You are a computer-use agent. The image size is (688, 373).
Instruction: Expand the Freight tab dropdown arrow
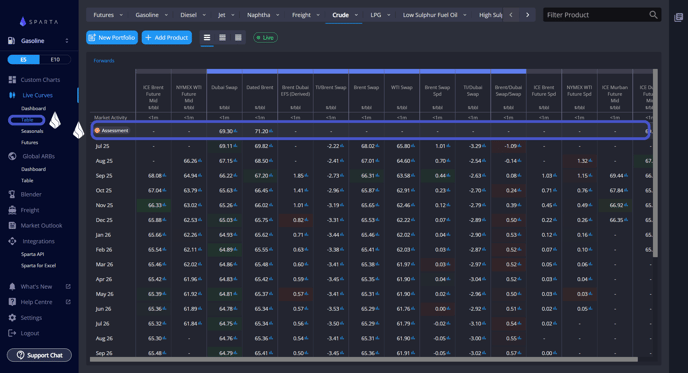point(318,15)
